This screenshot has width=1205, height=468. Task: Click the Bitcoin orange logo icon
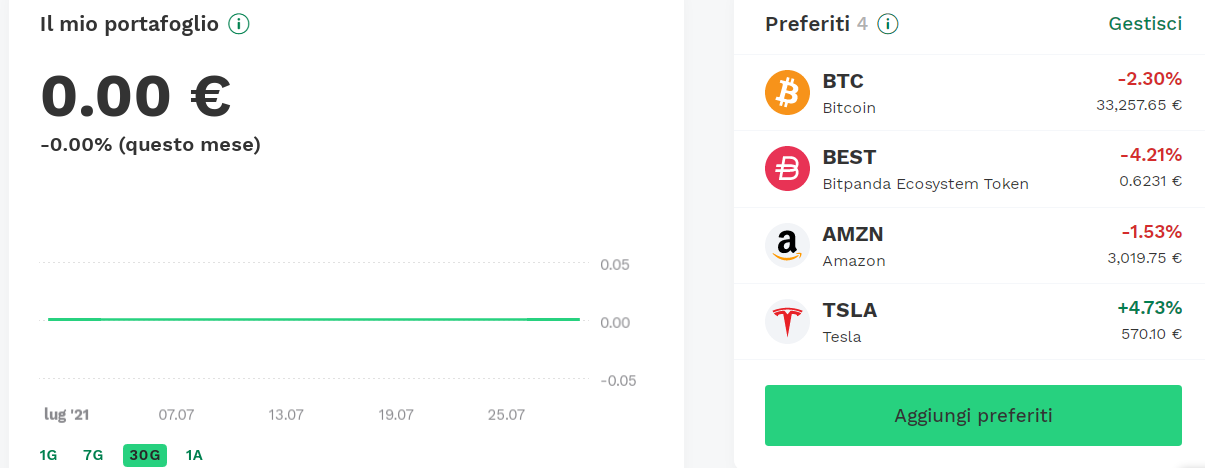pos(787,93)
